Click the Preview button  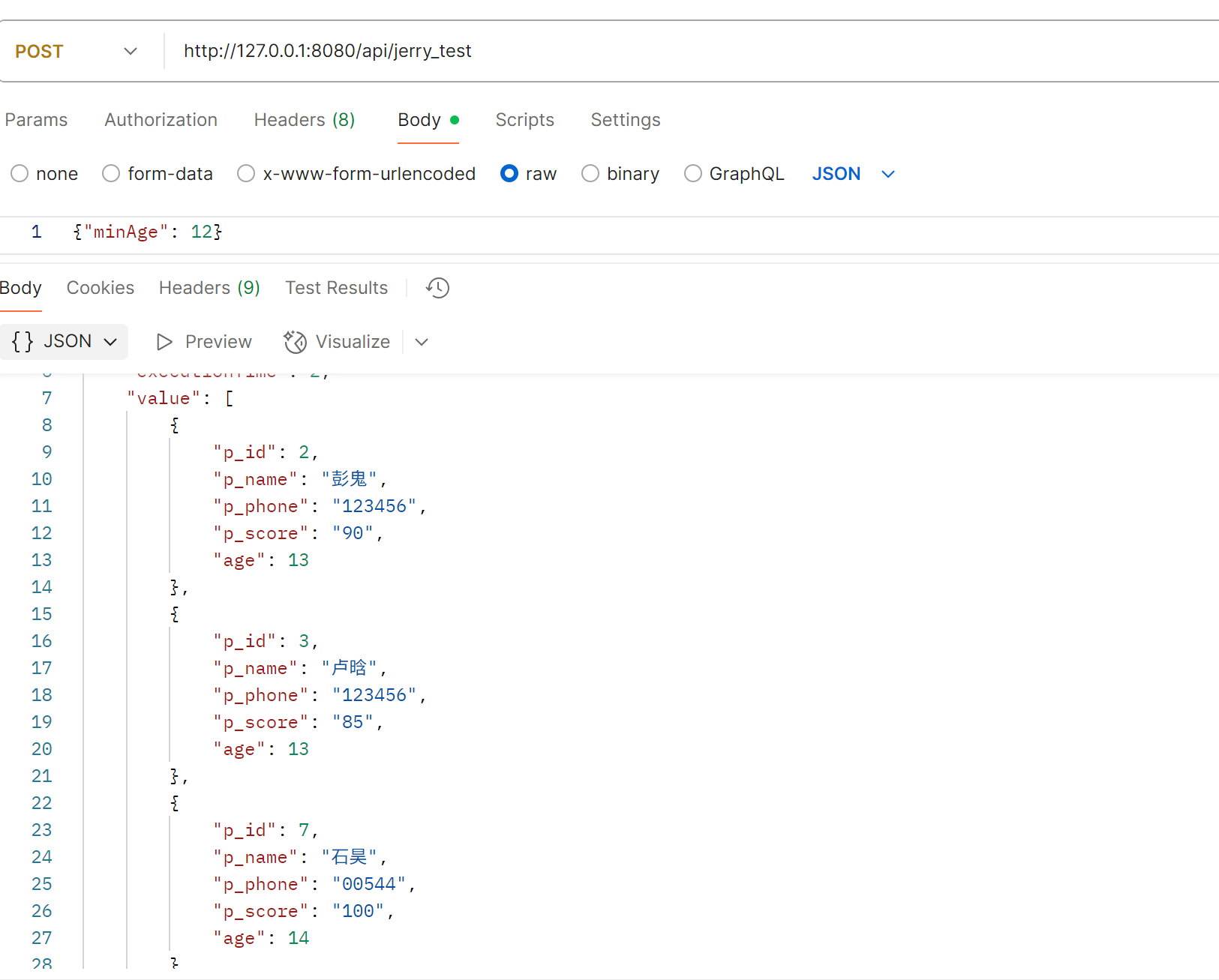tap(204, 342)
